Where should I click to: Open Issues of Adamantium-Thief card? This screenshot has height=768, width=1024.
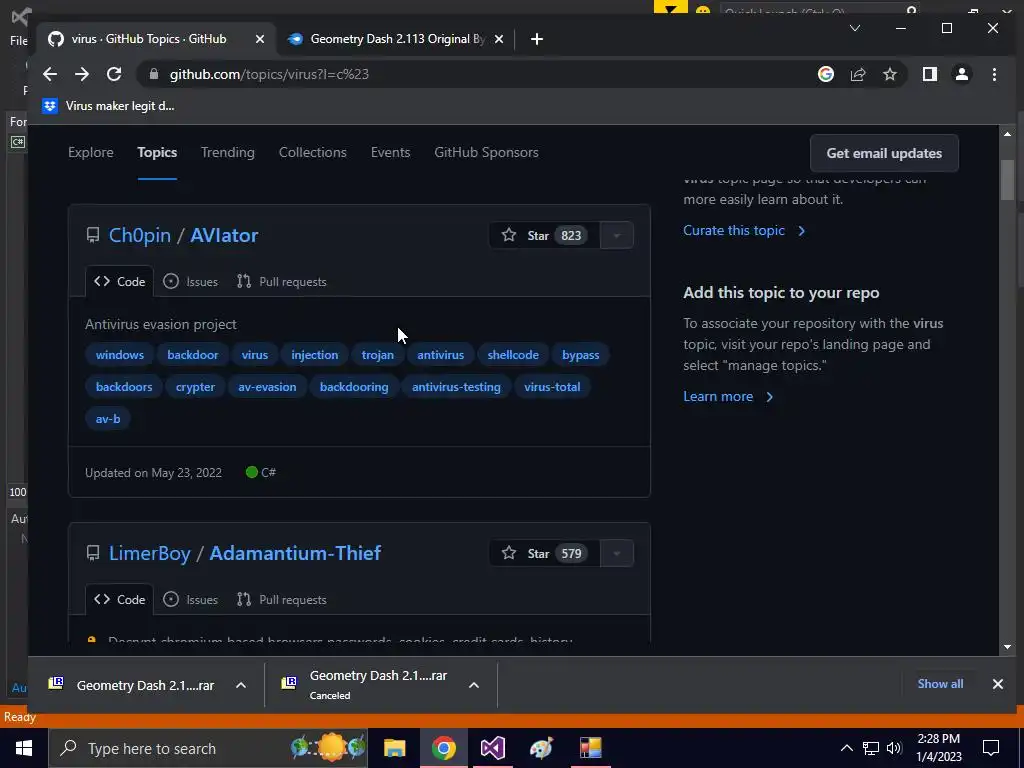click(191, 600)
